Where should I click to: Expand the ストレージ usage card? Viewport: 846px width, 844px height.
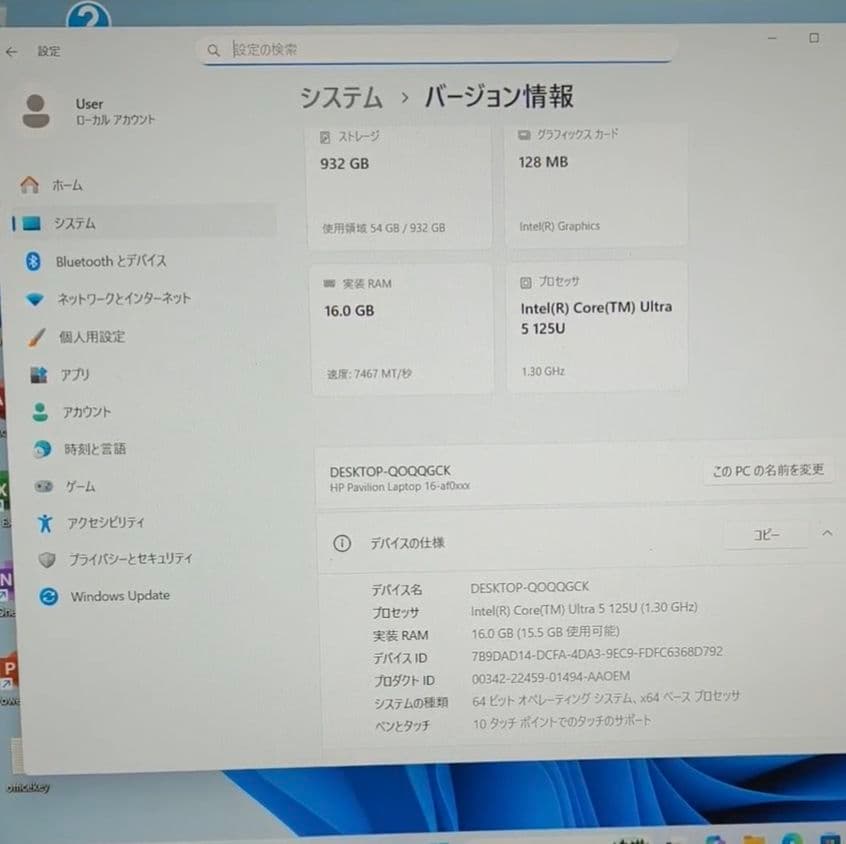pos(400,185)
